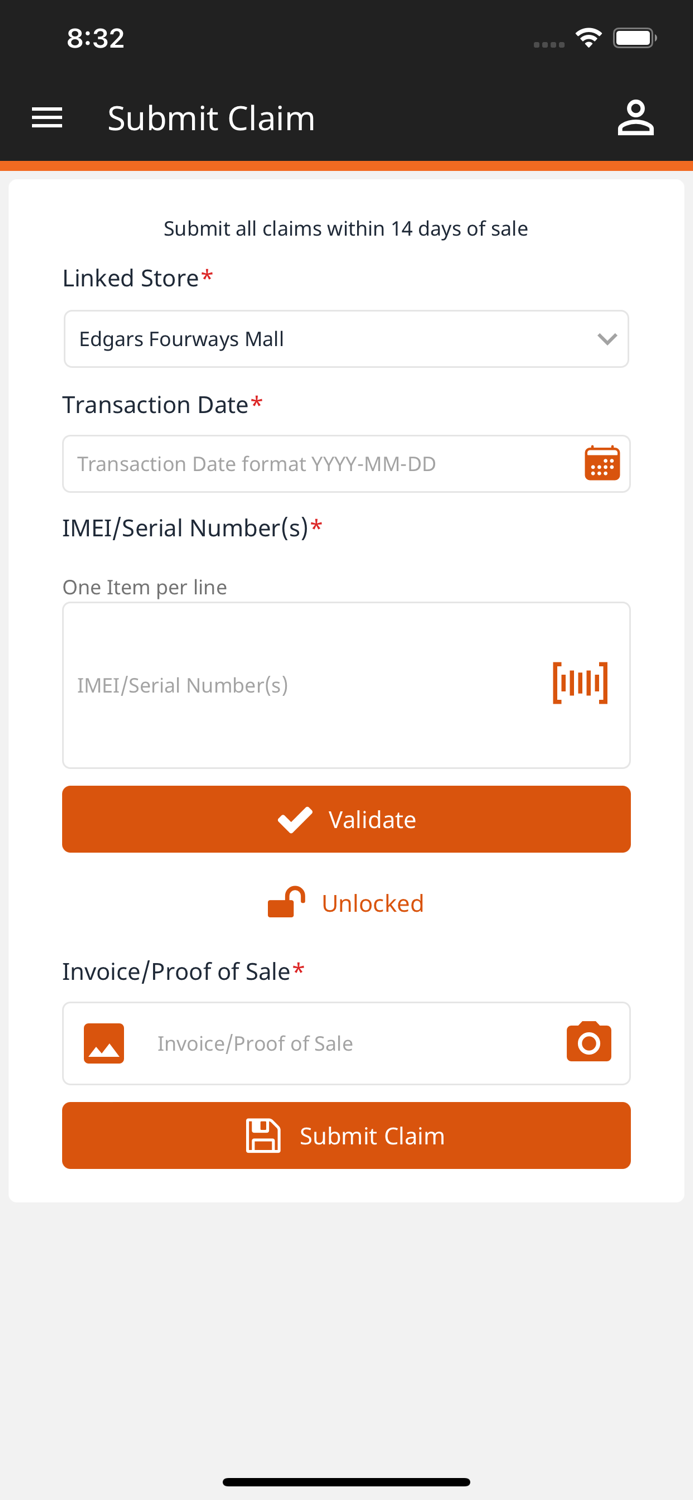
Task: Scan a barcode using the barcode icon
Action: pyautogui.click(x=580, y=682)
